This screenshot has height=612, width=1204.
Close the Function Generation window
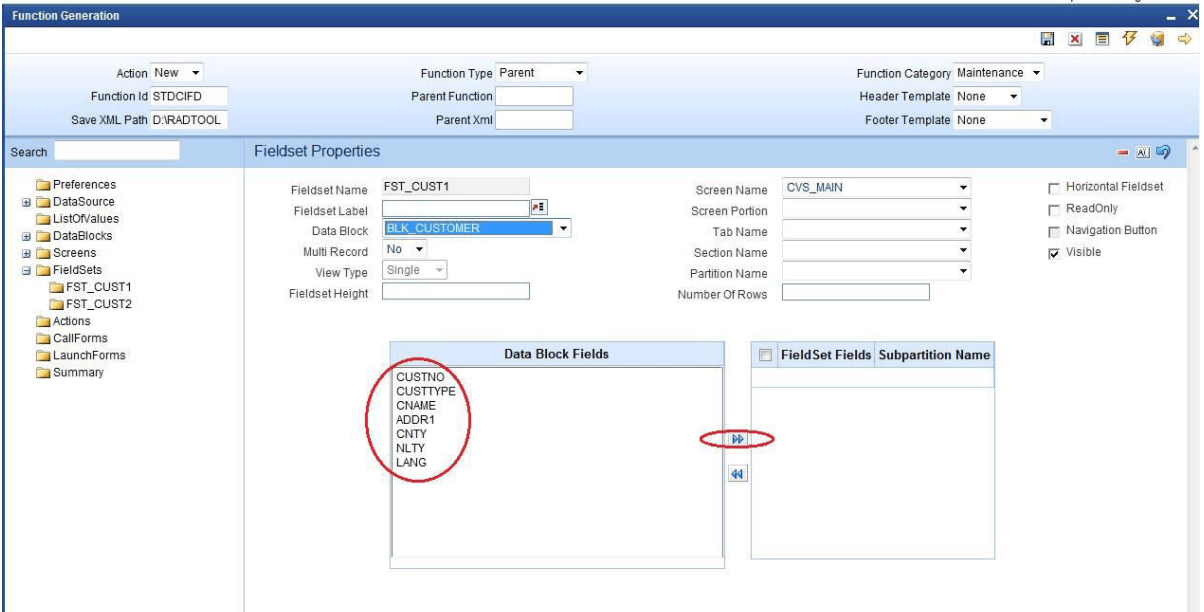tap(1191, 16)
